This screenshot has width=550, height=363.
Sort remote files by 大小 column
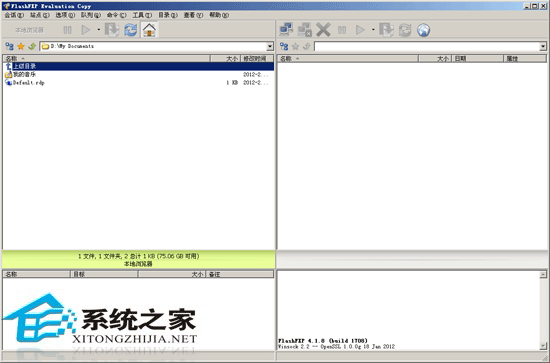[x=435, y=59]
